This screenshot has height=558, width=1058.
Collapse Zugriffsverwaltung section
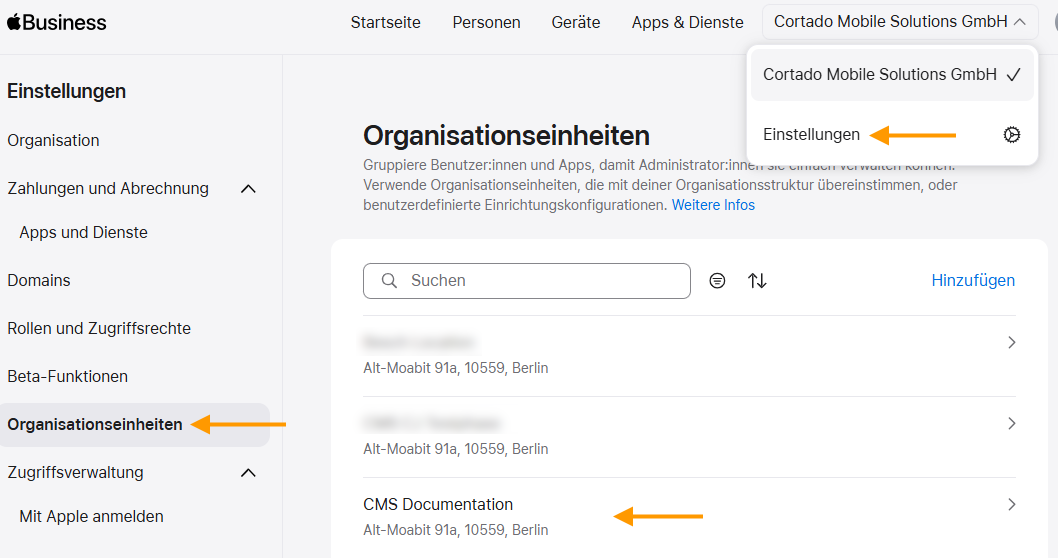pyautogui.click(x=248, y=473)
